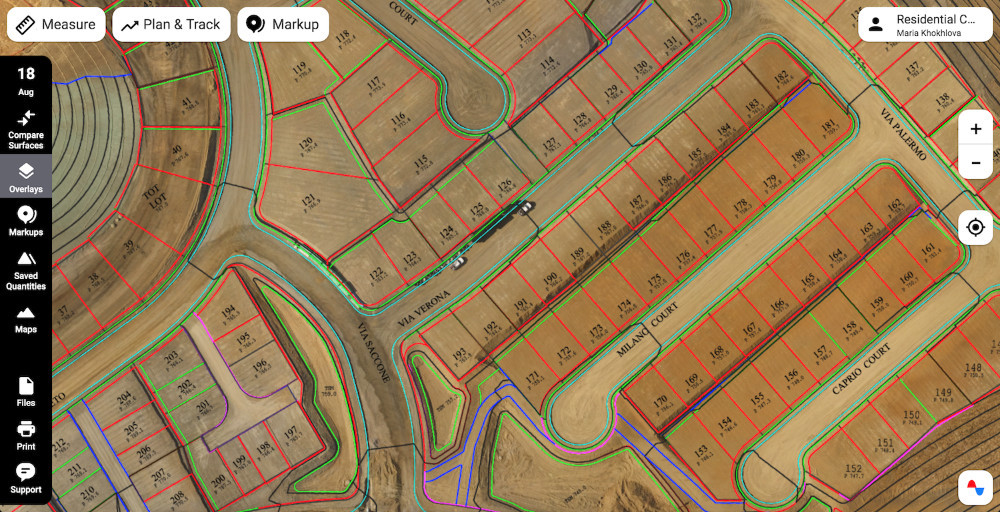The width and height of the screenshot is (1000, 512).
Task: Open Support chat
Action: 26,478
